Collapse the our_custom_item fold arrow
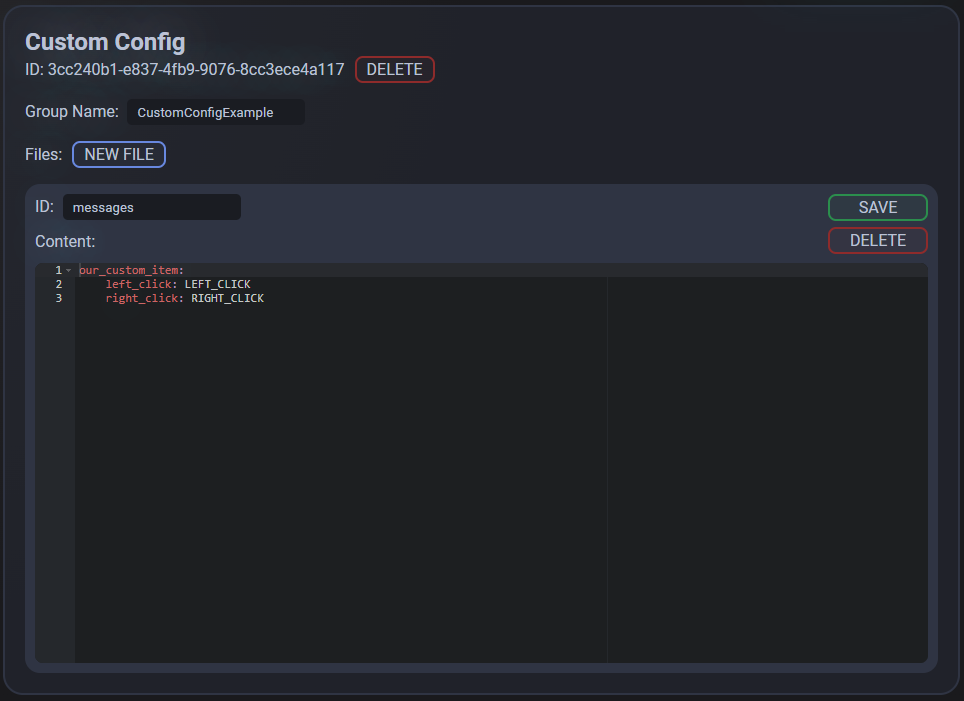Image resolution: width=964 pixels, height=701 pixels. [68, 271]
